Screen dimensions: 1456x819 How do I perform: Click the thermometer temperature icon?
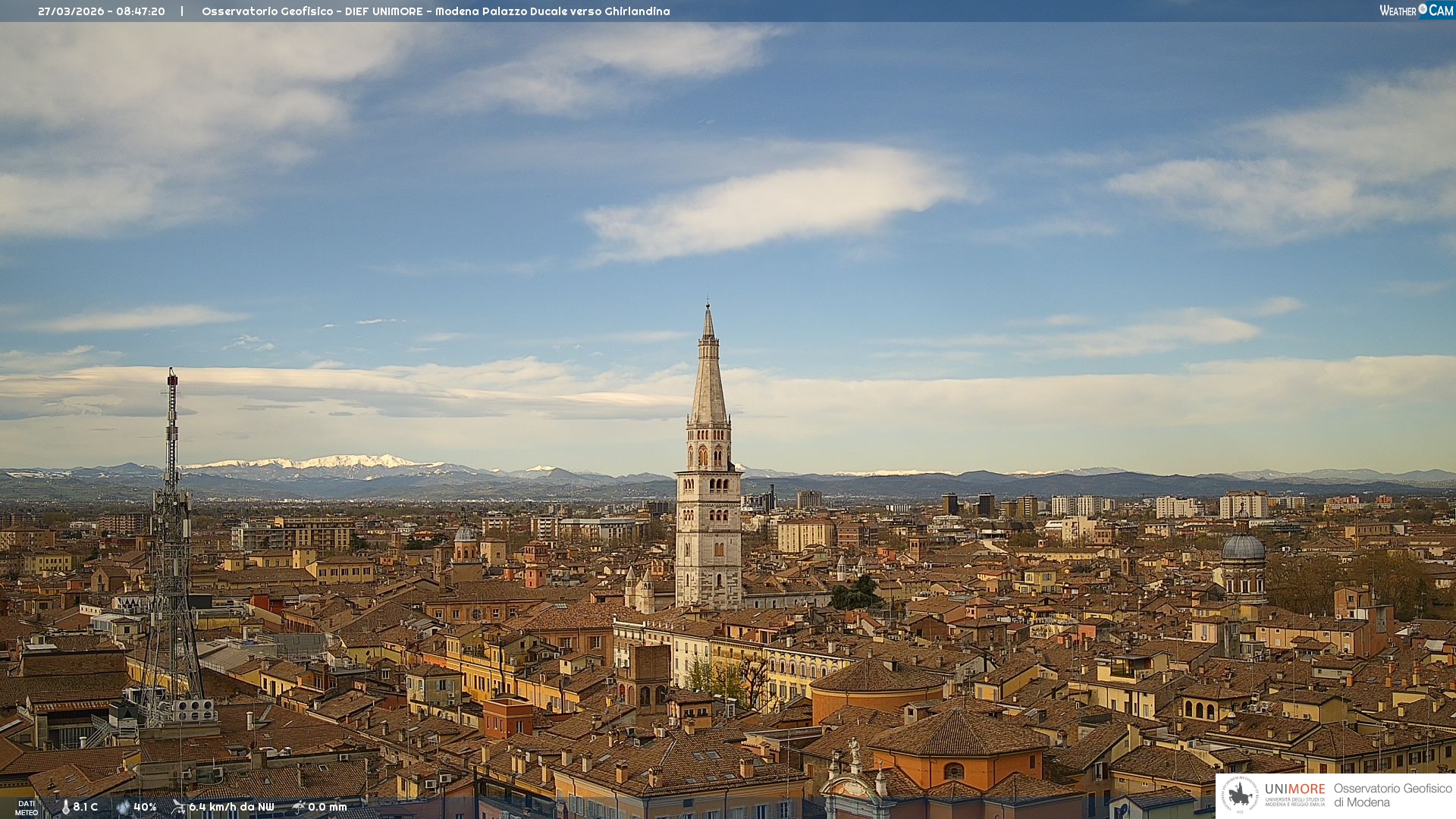(x=65, y=807)
